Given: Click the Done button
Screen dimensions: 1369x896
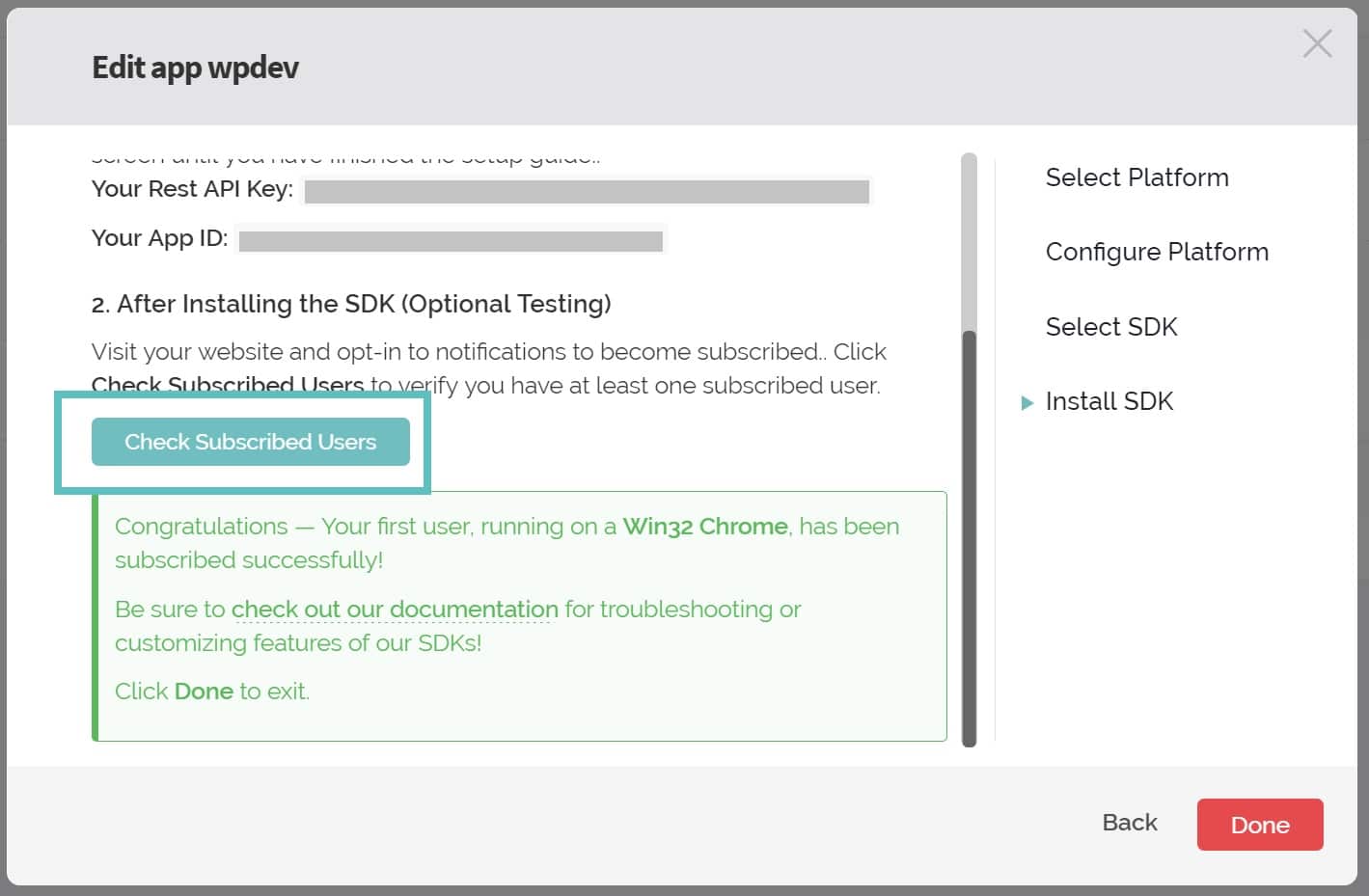Looking at the screenshot, I should click(x=1260, y=825).
